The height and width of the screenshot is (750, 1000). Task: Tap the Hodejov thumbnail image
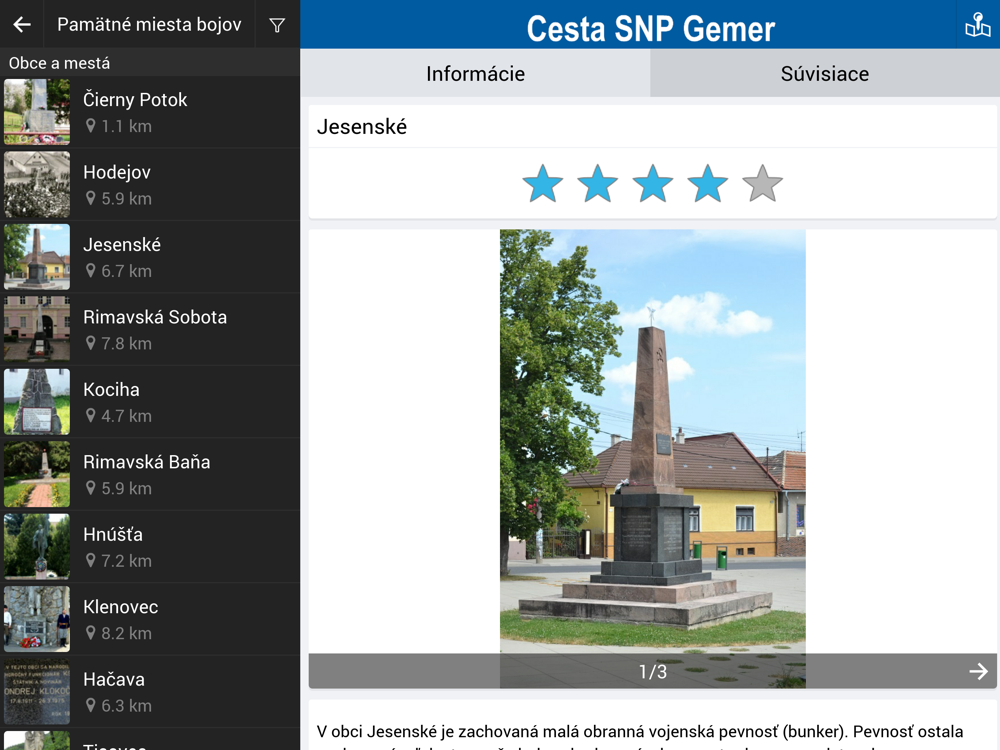tap(37, 185)
